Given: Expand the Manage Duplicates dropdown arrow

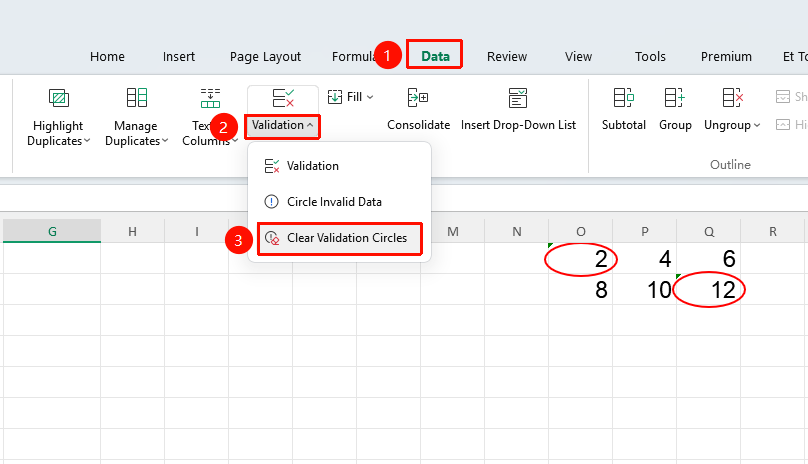Looking at the screenshot, I should pos(165,141).
